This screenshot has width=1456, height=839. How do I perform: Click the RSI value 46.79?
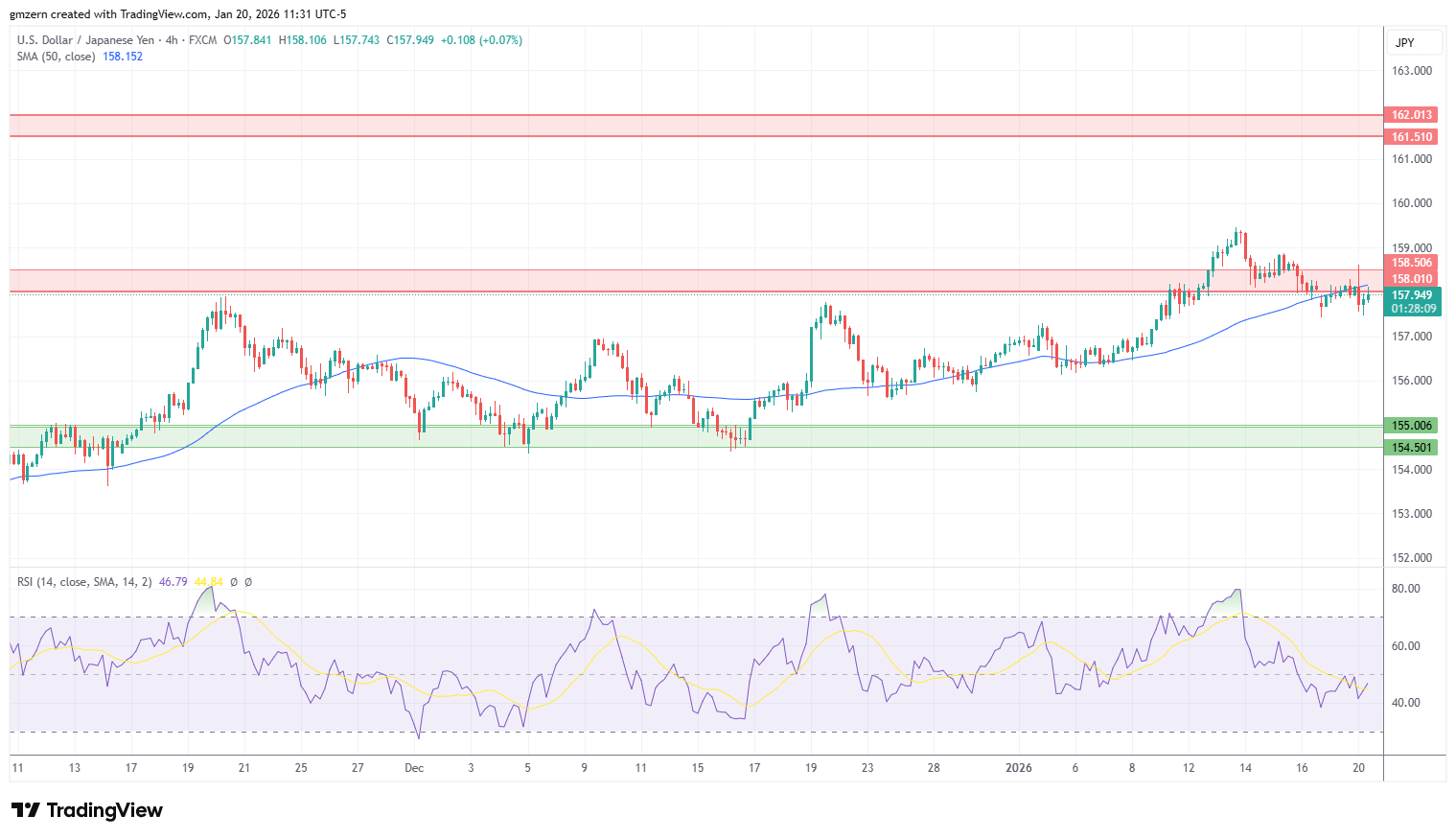pos(173,582)
